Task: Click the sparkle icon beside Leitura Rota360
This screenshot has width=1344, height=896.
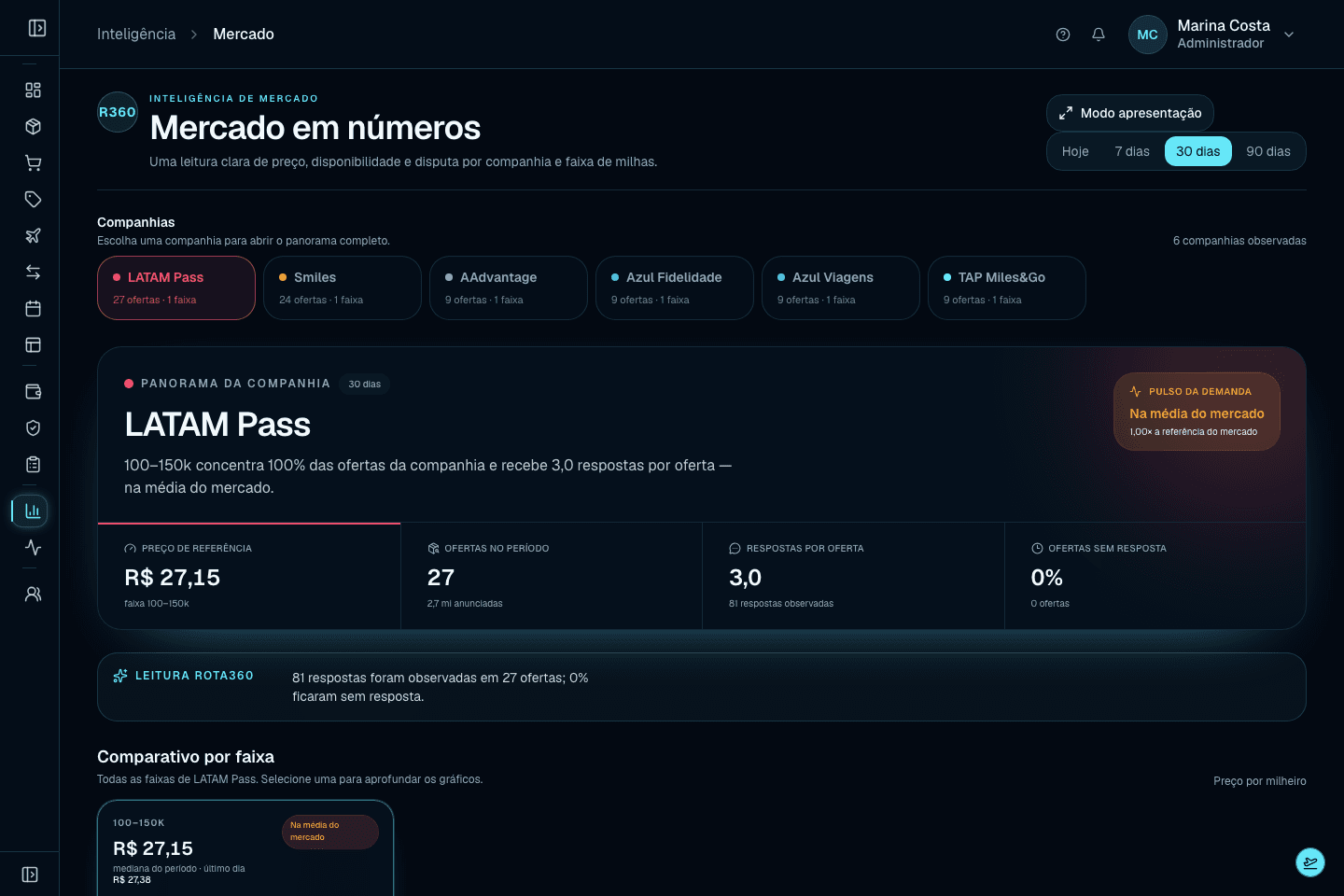Action: click(x=120, y=676)
